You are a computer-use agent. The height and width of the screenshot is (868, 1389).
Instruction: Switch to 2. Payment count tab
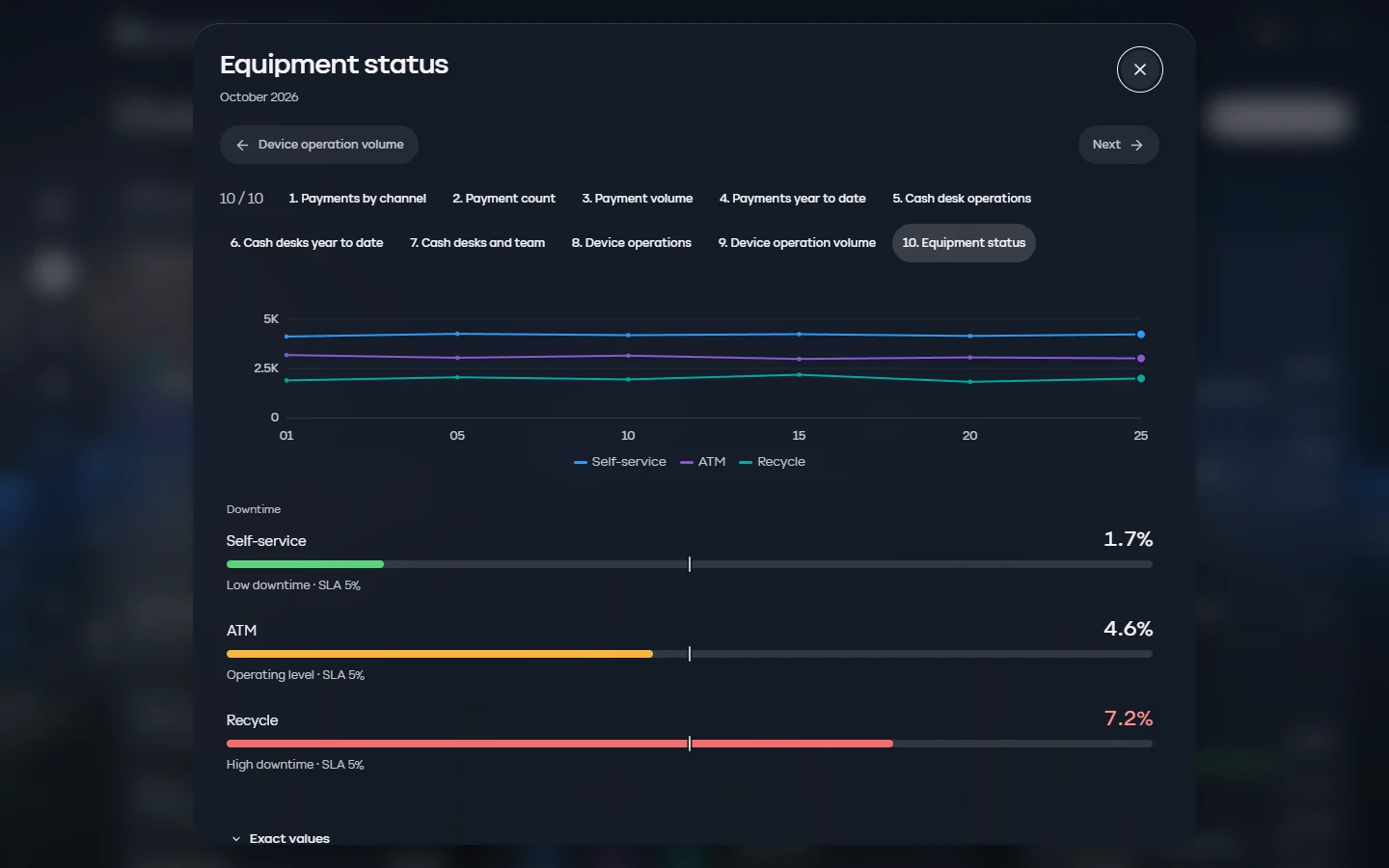(504, 199)
